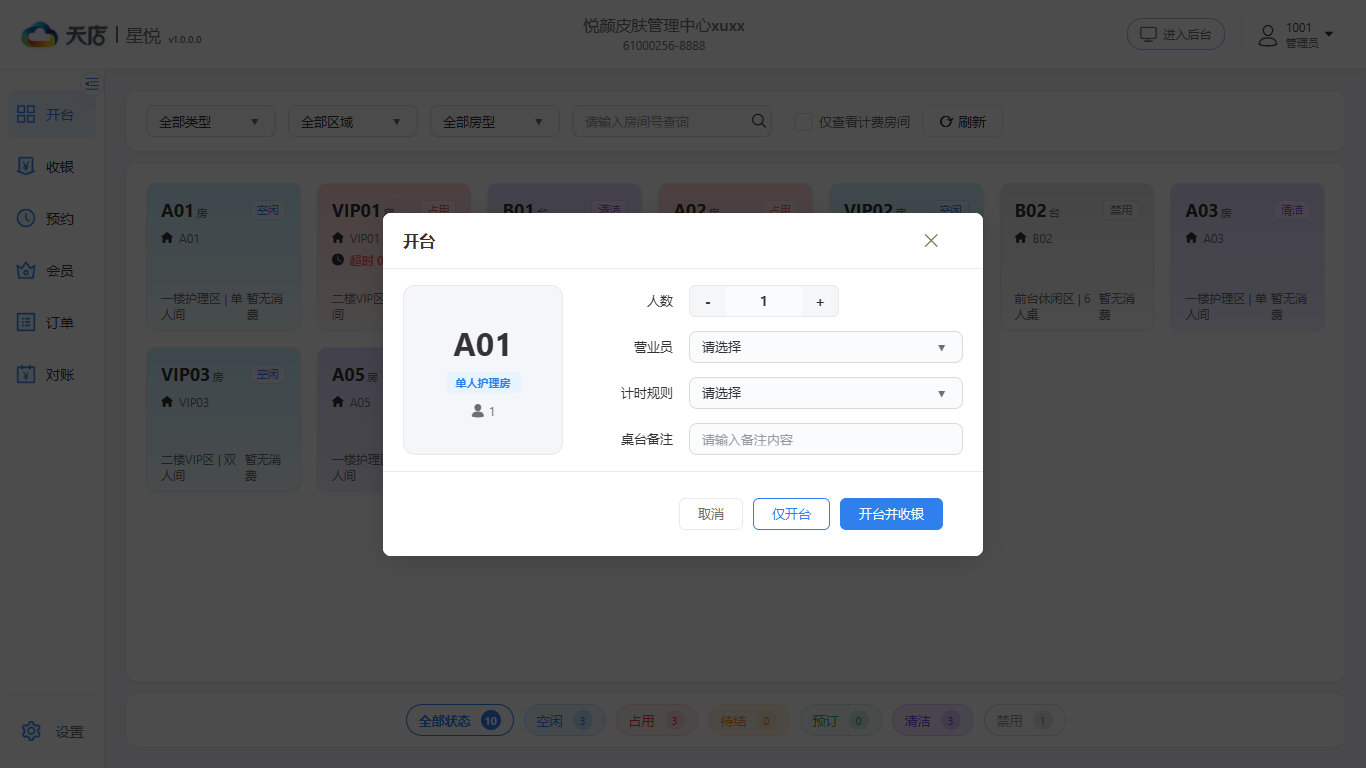Open 设置 gear at sidebar bottom
1366x768 pixels.
tap(52, 732)
